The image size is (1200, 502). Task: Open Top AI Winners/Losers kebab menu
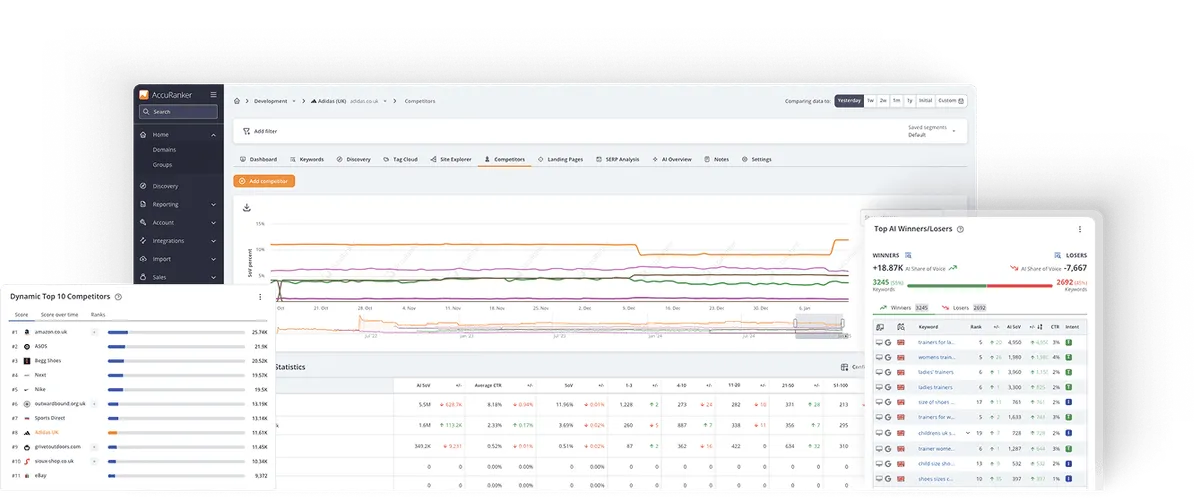click(x=1080, y=229)
